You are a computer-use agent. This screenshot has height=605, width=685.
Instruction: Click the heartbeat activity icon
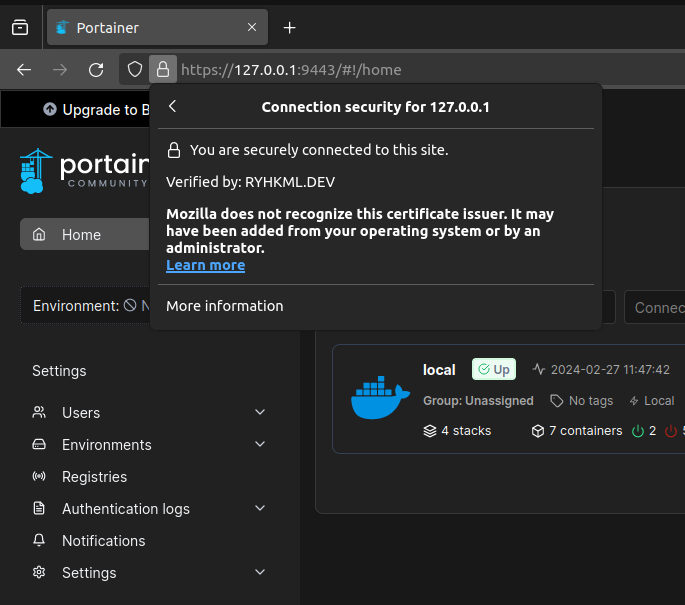(539, 369)
